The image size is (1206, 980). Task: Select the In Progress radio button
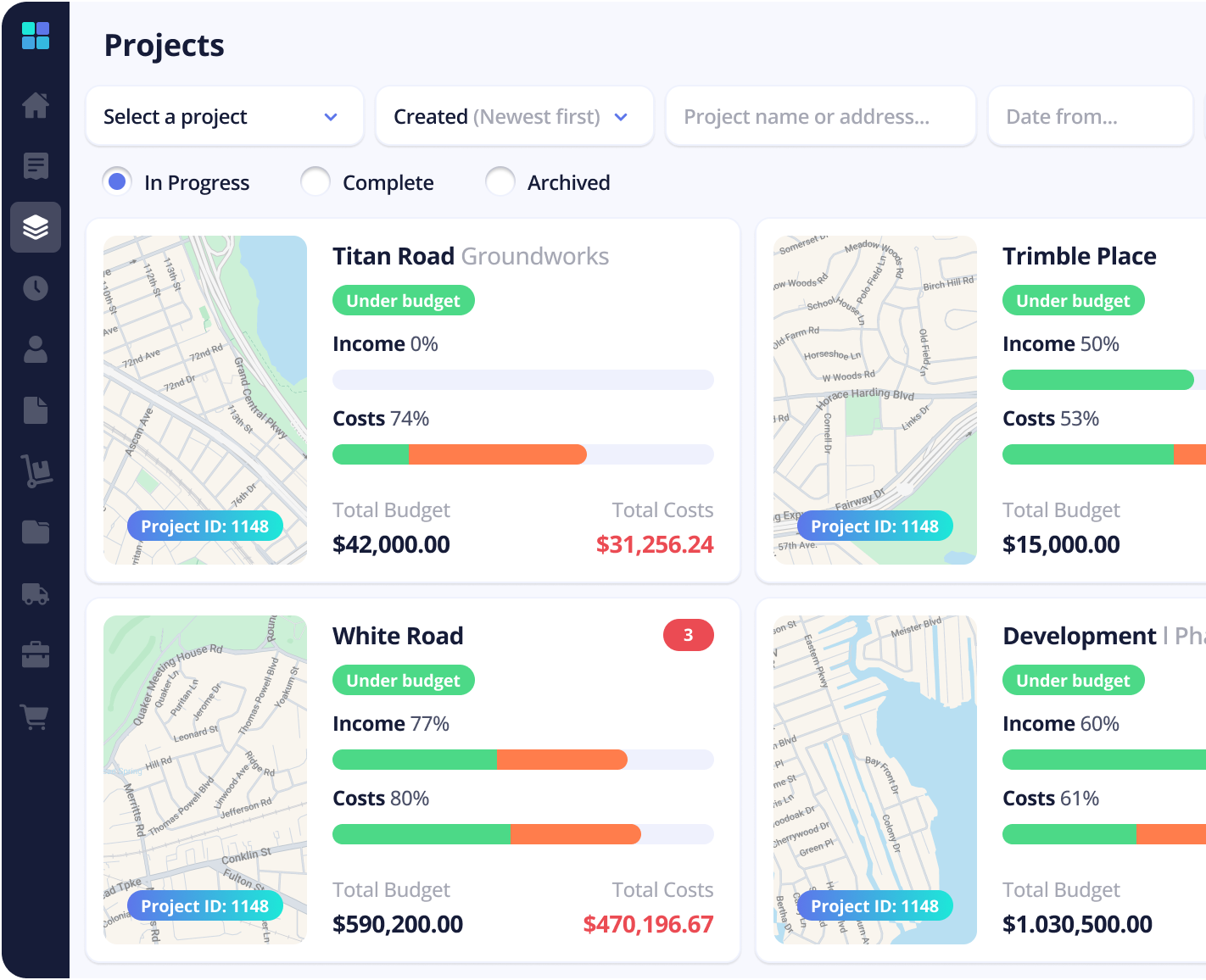(118, 182)
